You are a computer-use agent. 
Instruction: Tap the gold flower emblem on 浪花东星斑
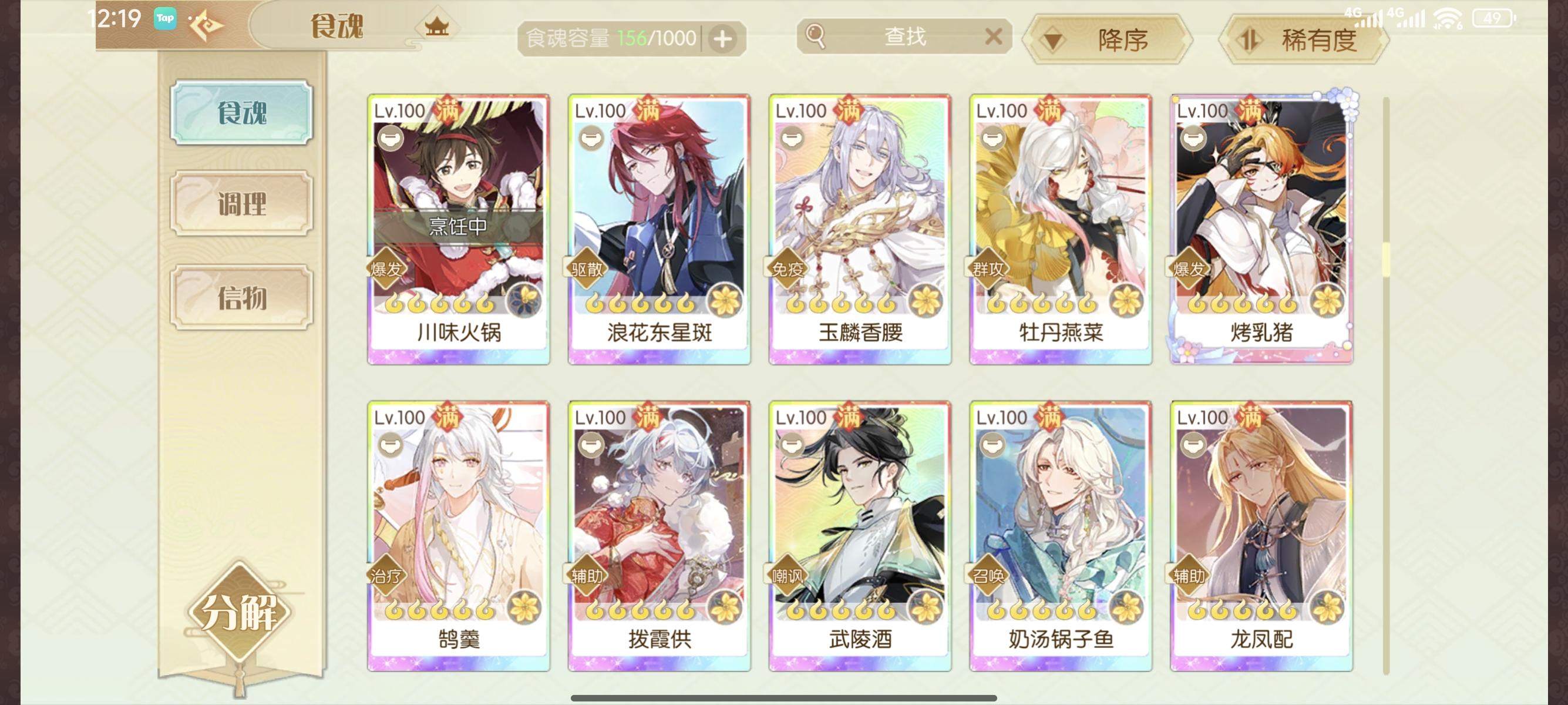[724, 301]
